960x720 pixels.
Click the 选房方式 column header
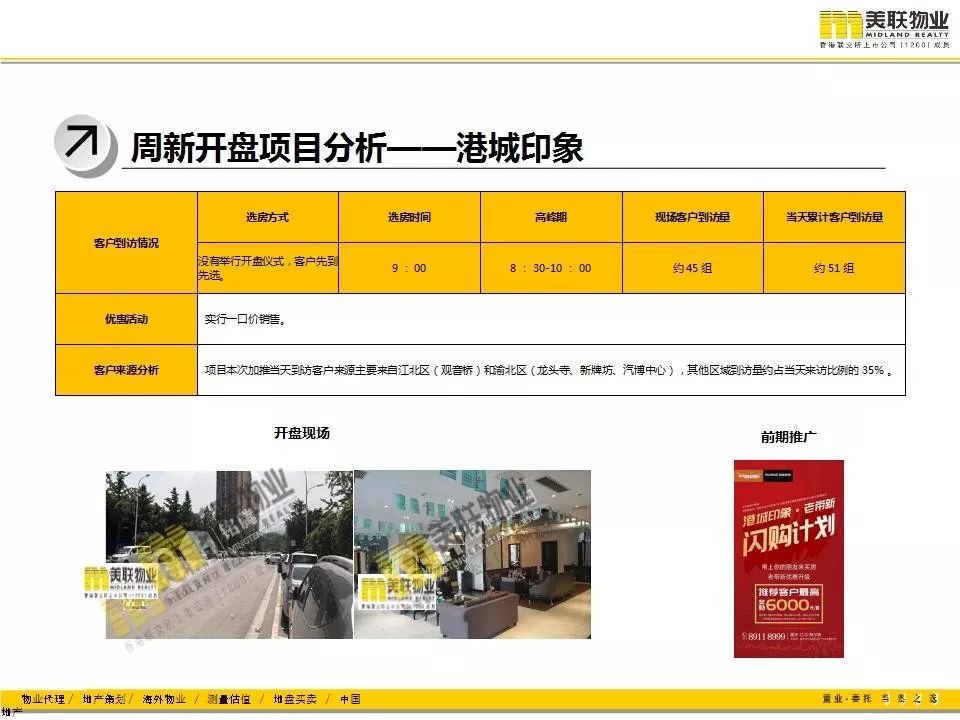(268, 217)
